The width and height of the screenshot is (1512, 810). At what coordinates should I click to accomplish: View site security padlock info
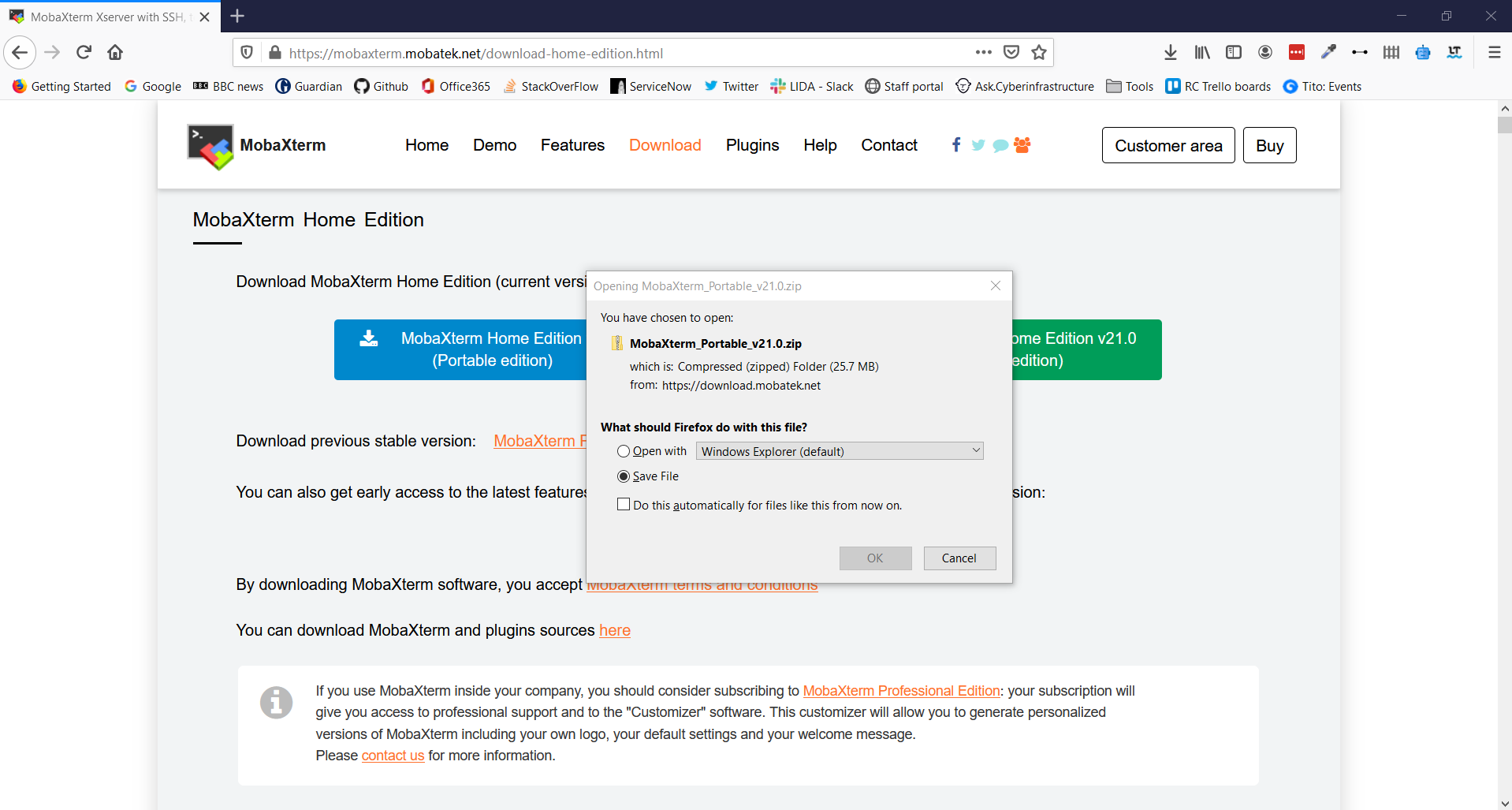274,53
